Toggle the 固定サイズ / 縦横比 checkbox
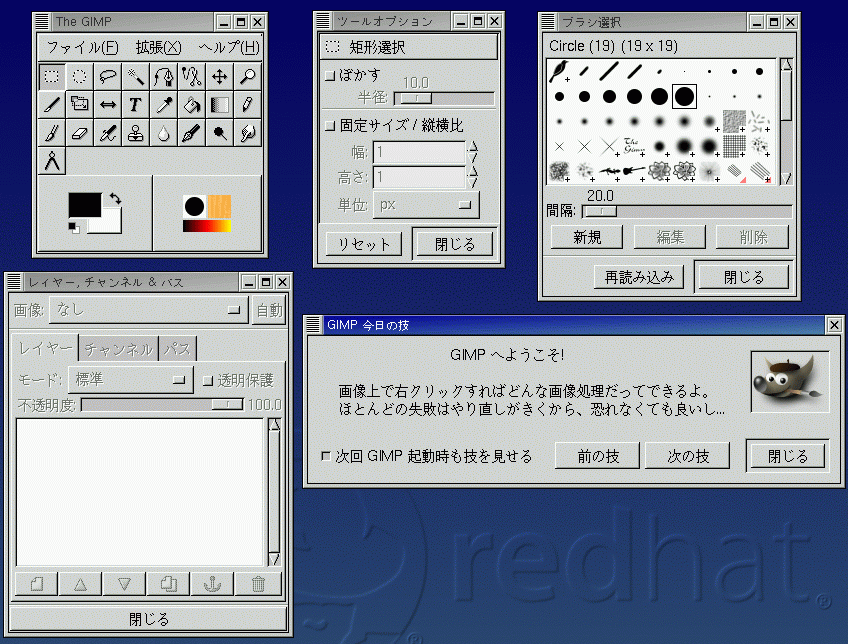This screenshot has width=848, height=644. click(x=330, y=126)
